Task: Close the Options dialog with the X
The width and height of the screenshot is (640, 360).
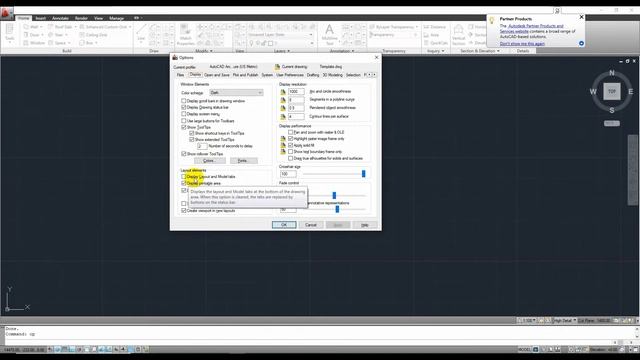Action: point(376,58)
